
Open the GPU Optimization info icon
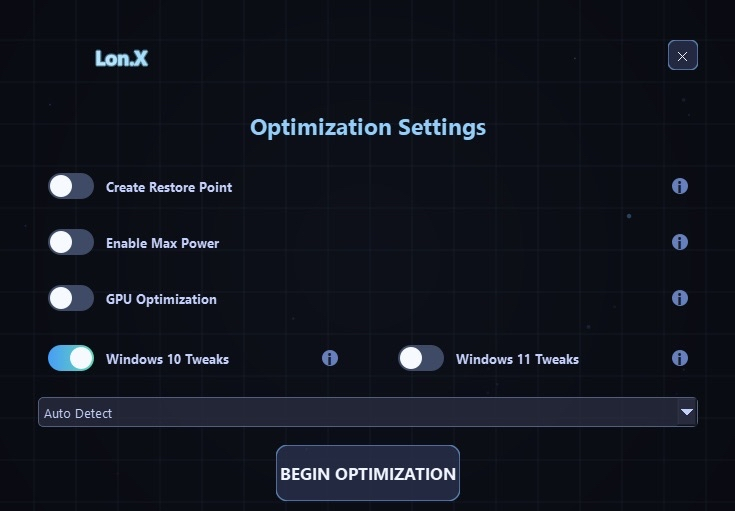point(680,298)
